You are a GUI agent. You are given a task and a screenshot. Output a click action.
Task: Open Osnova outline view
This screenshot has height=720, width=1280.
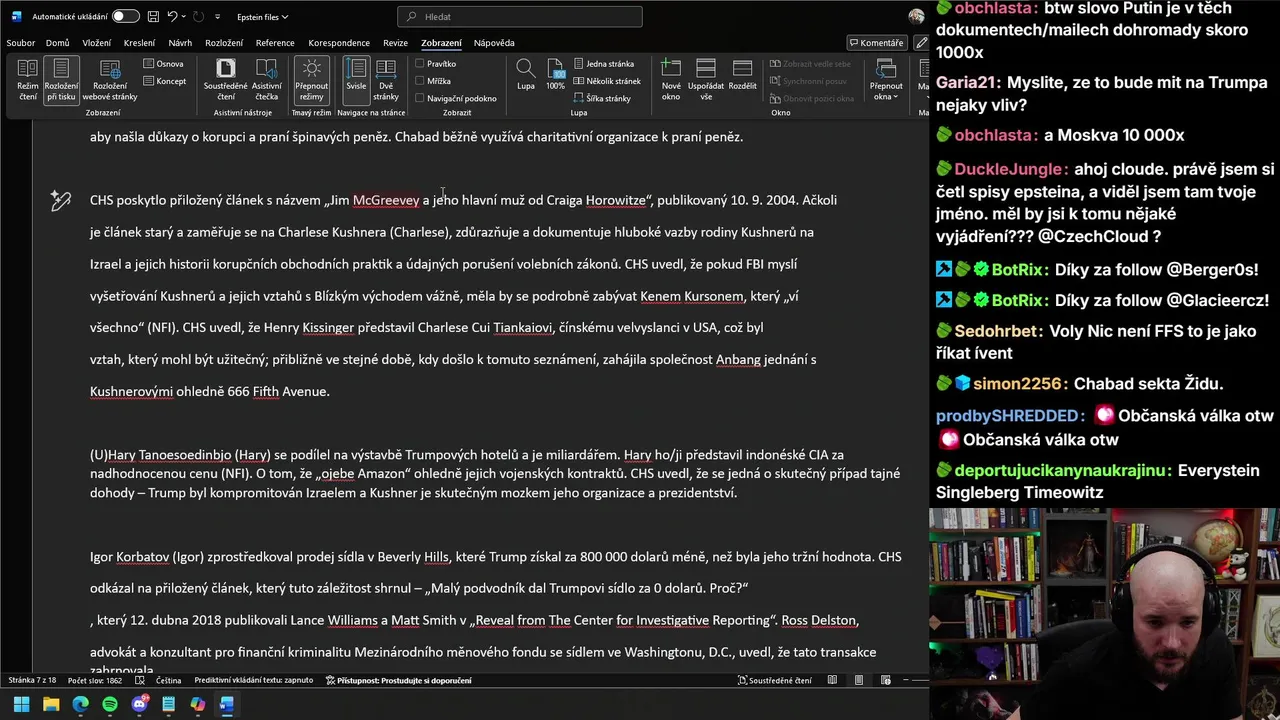click(164, 63)
